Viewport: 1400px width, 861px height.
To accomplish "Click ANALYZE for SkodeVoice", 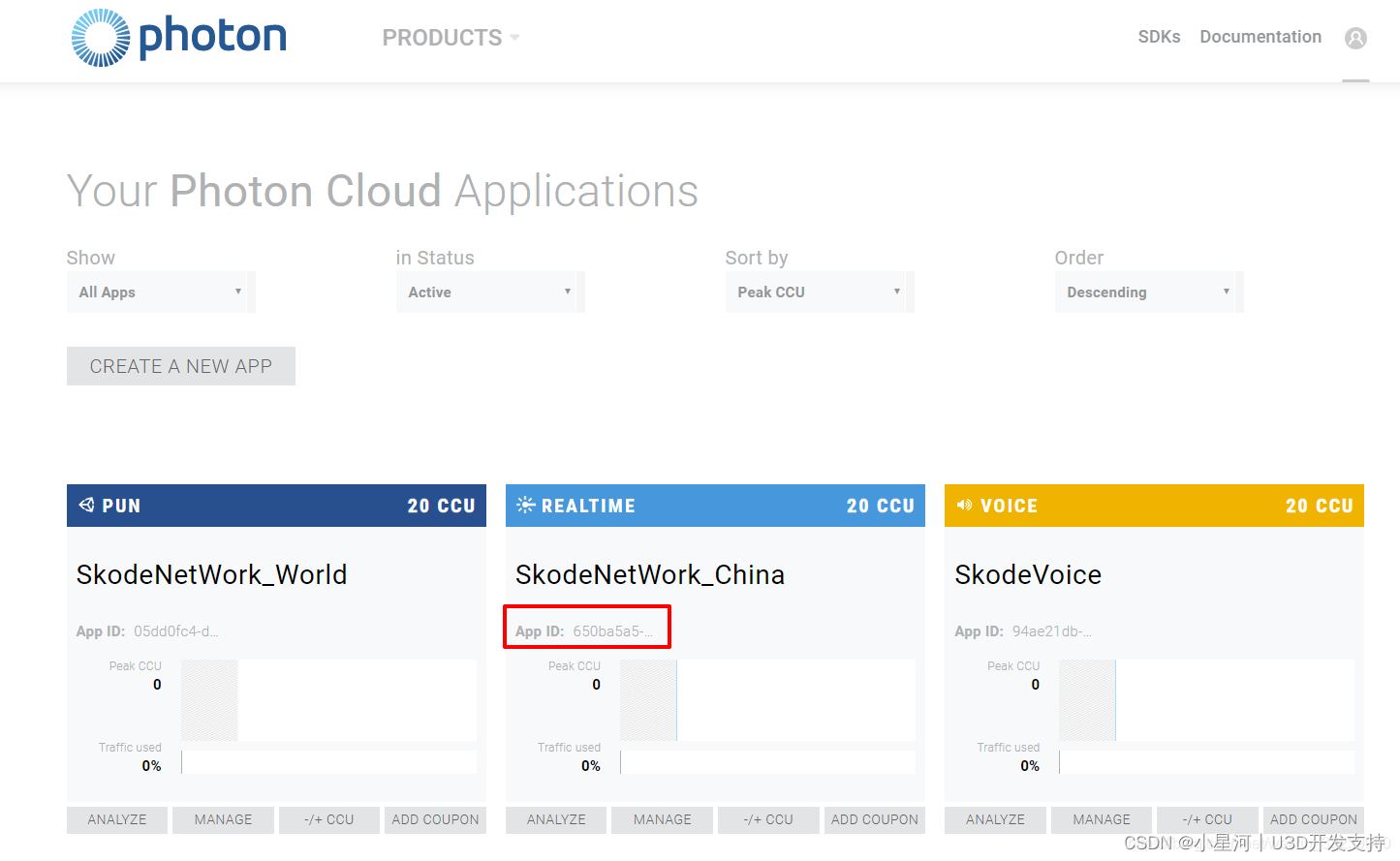I will (995, 819).
